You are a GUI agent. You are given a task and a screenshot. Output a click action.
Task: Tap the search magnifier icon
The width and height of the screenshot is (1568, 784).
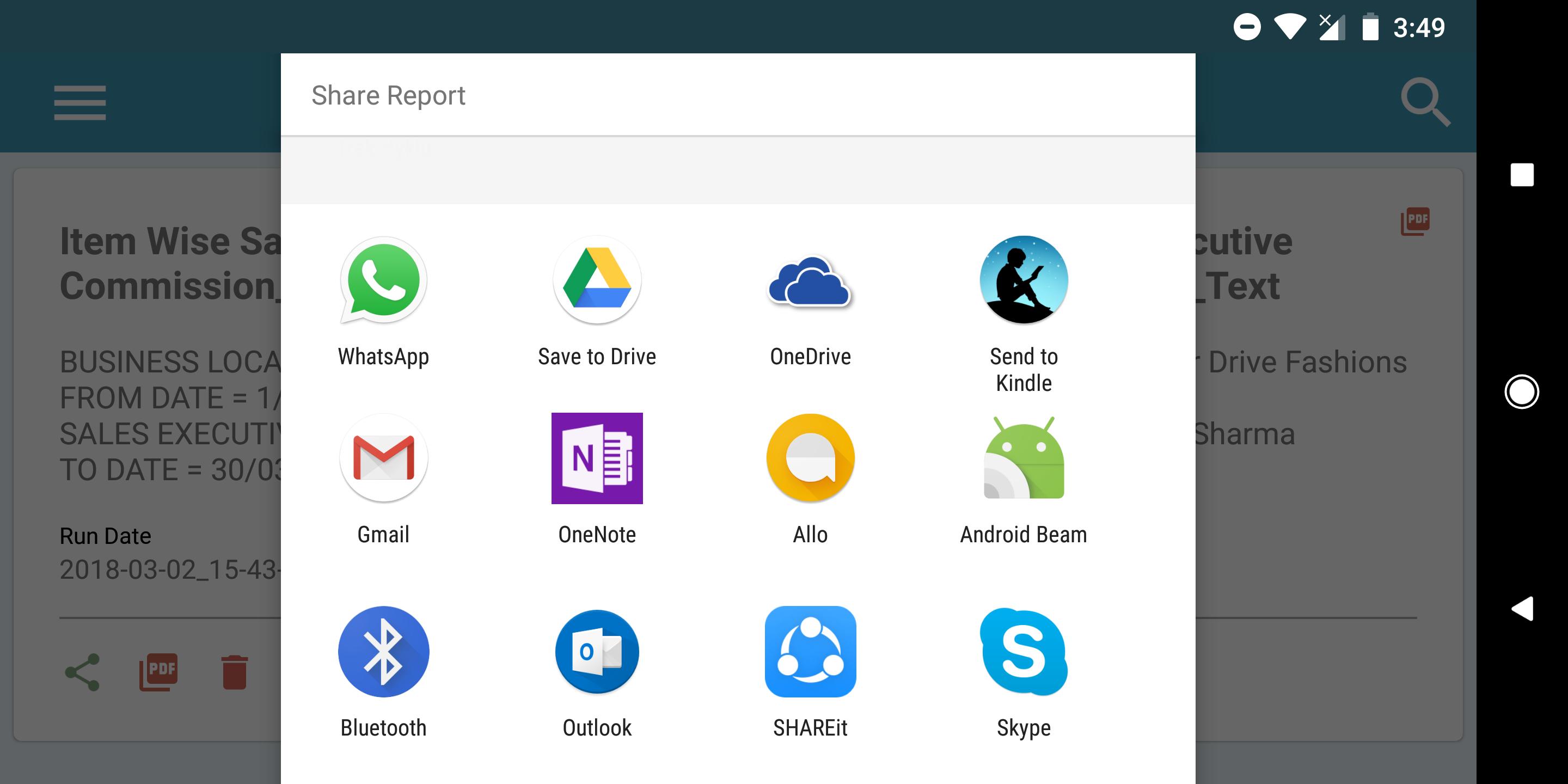pyautogui.click(x=1425, y=102)
